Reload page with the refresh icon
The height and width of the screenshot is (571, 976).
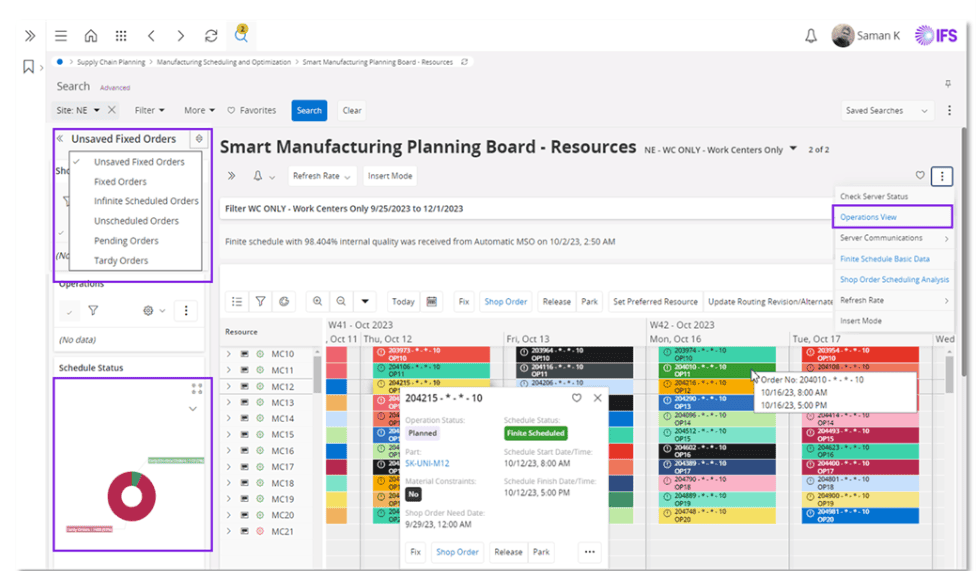point(211,36)
